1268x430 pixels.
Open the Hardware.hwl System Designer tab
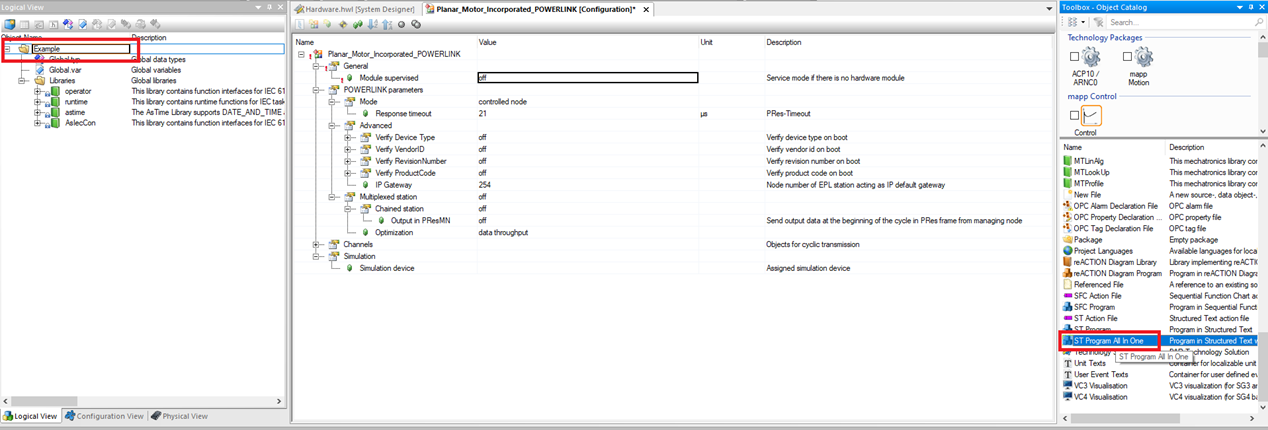pyautogui.click(x=355, y=9)
